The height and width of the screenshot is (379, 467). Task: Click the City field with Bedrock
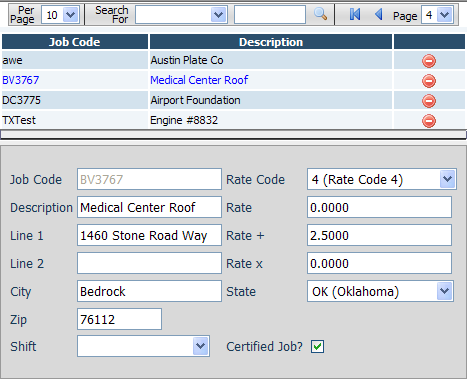pyautogui.click(x=149, y=291)
